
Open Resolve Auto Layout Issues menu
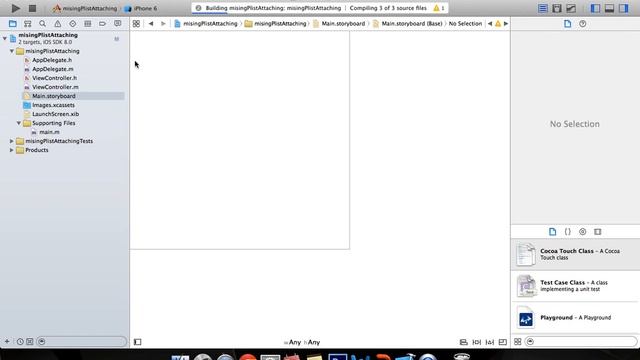[x=489, y=342]
